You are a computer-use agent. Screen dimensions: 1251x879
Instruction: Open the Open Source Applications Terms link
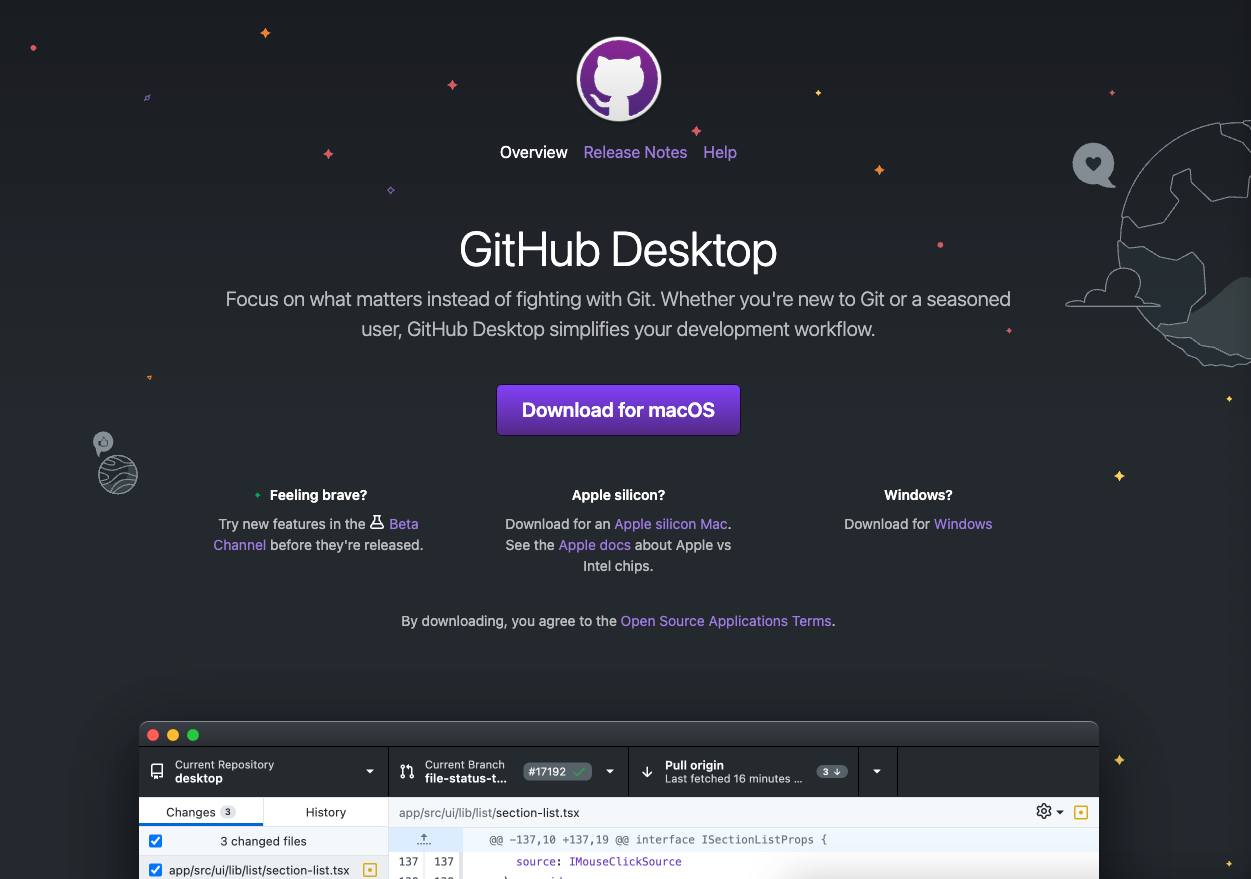pos(726,621)
